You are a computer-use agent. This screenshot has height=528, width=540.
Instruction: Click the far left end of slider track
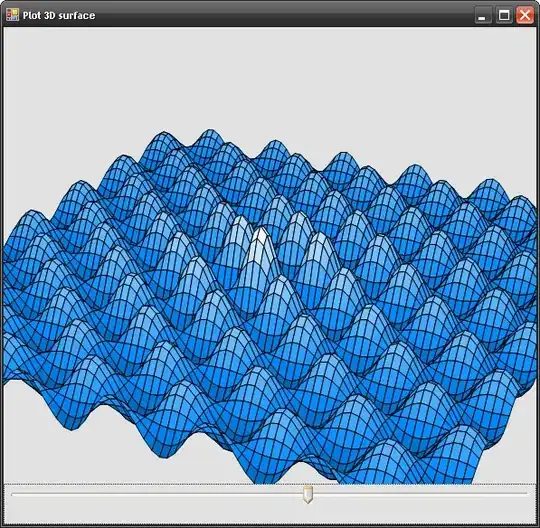click(13, 494)
